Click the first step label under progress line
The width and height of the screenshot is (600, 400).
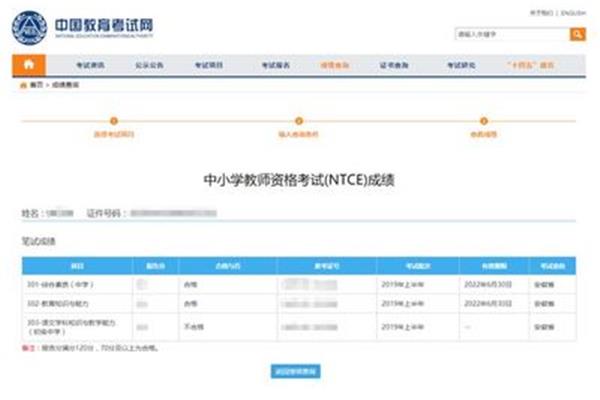(114, 134)
